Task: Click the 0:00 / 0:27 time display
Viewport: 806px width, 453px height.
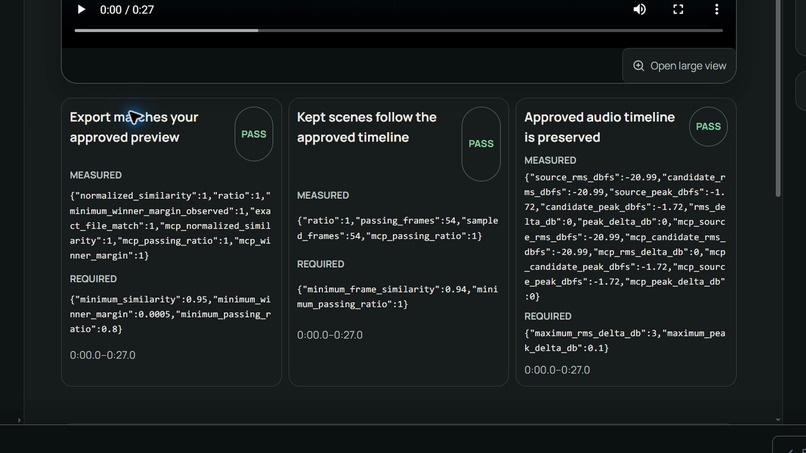Action: pos(126,10)
